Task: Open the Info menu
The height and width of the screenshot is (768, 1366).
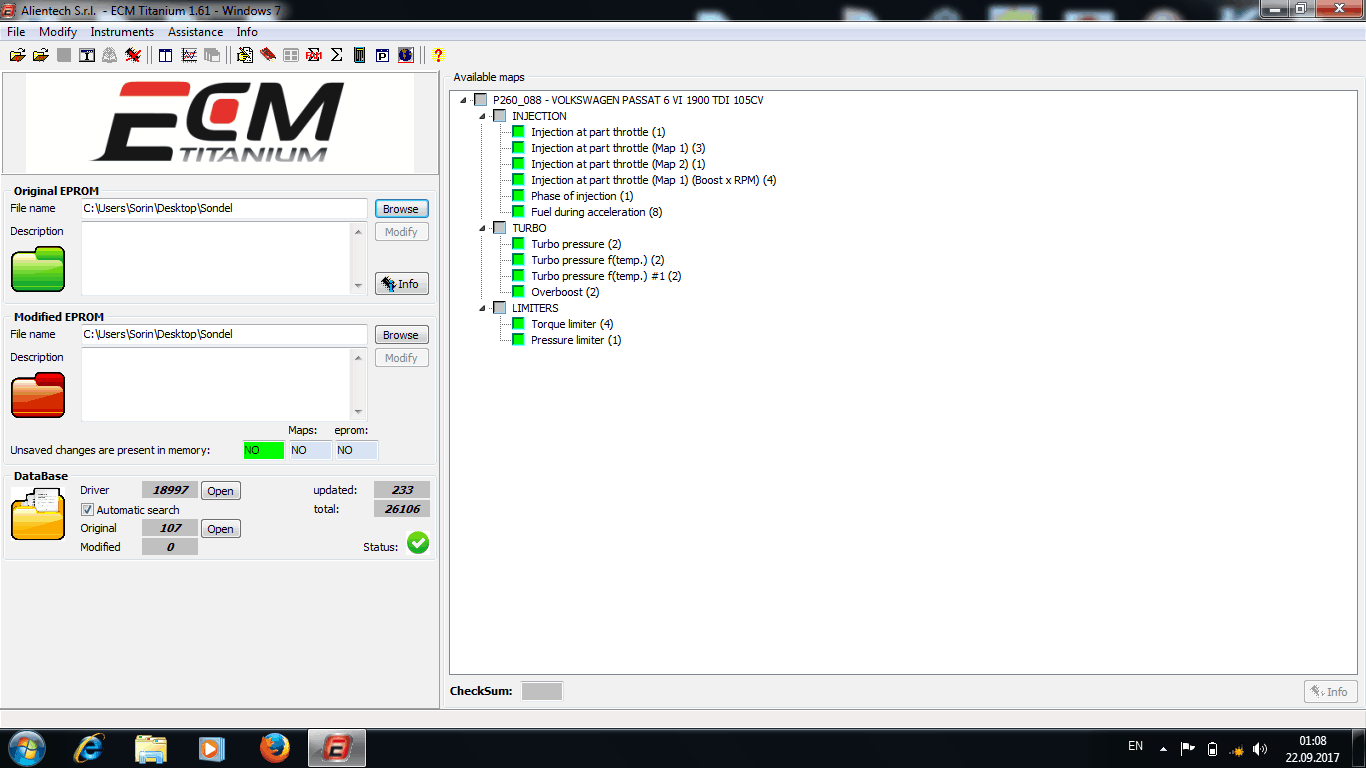Action: pyautogui.click(x=247, y=32)
